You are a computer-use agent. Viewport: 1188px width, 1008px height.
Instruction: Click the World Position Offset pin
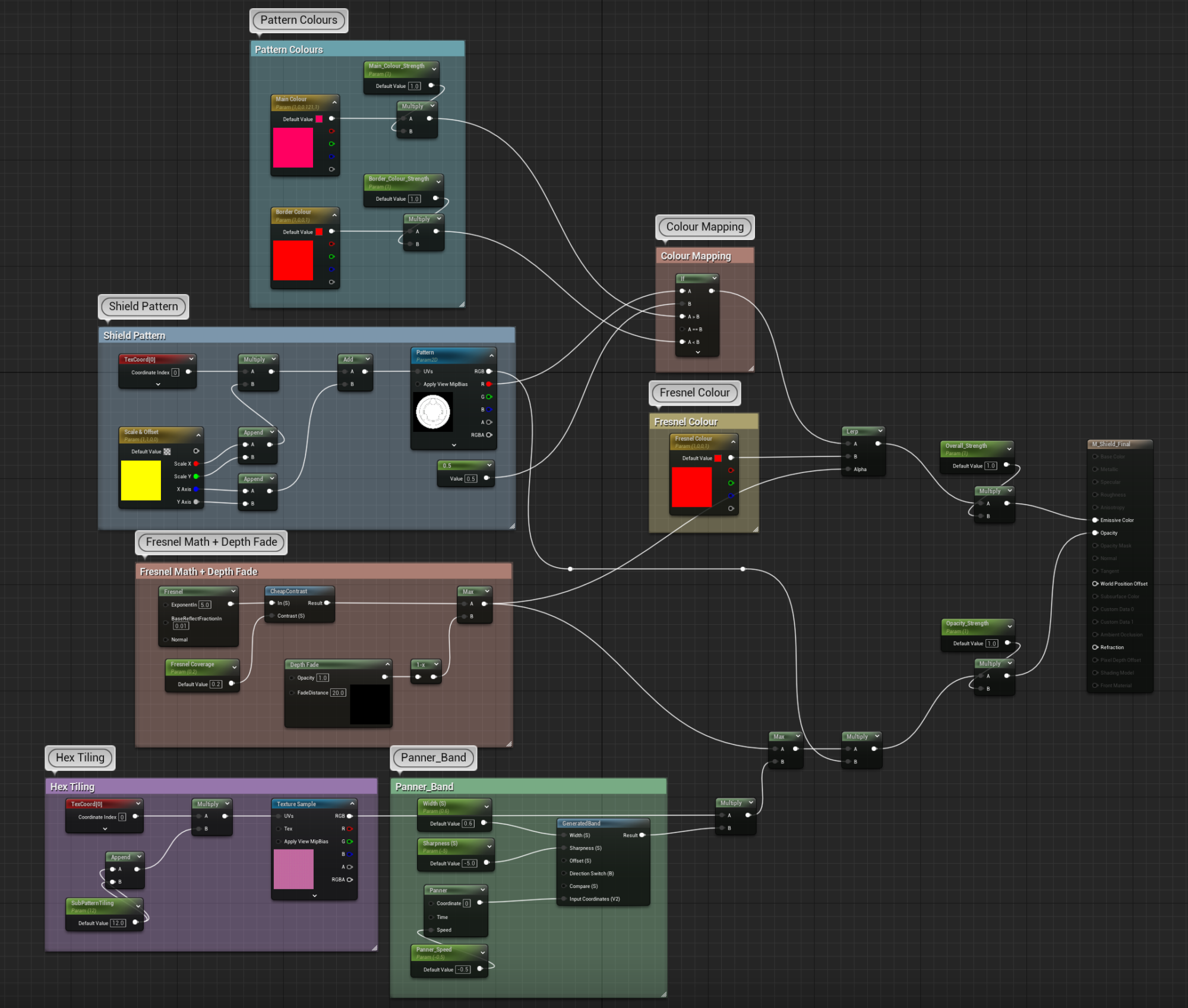[1095, 584]
